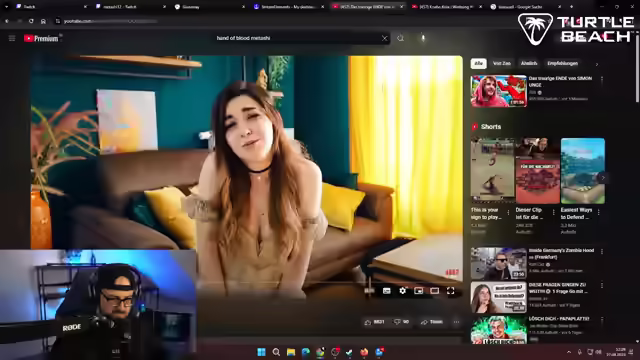Toggle the autoplay switch in the player

point(369,291)
